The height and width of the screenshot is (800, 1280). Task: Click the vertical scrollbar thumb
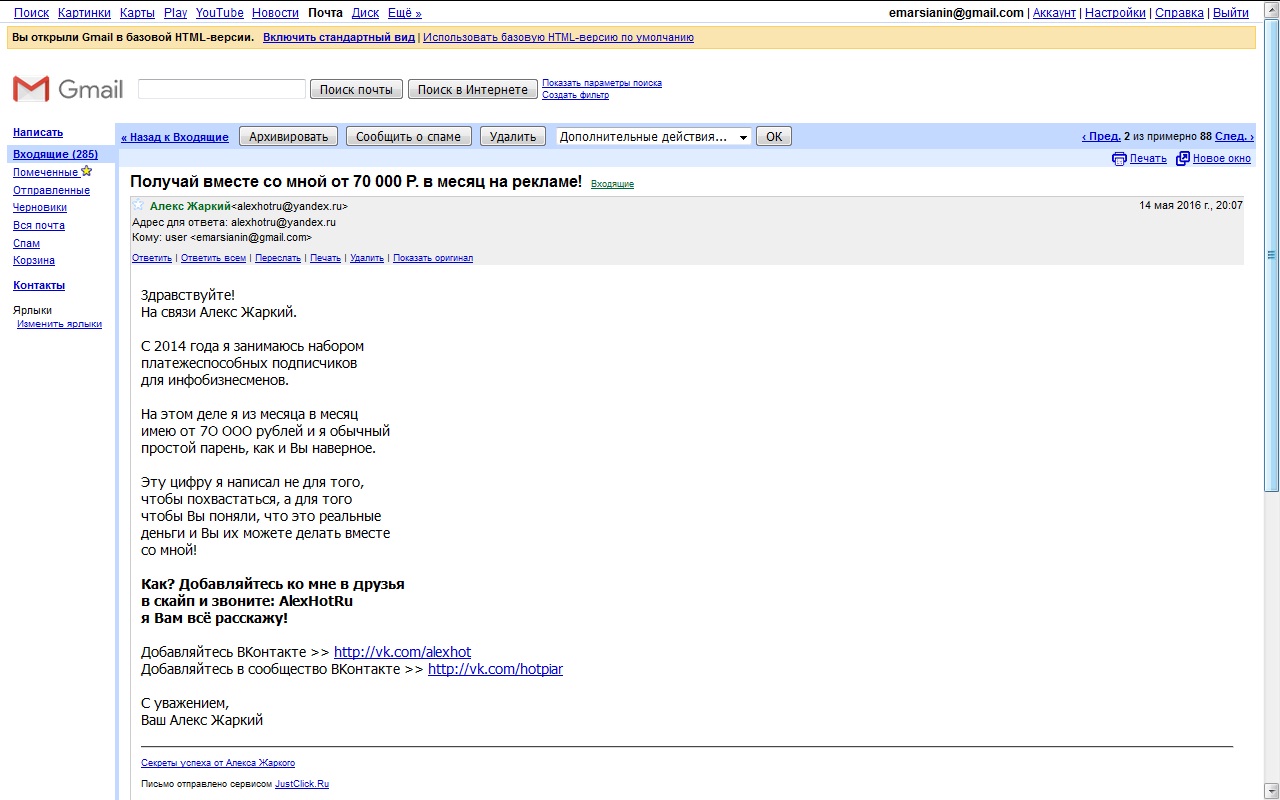pyautogui.click(x=1272, y=255)
